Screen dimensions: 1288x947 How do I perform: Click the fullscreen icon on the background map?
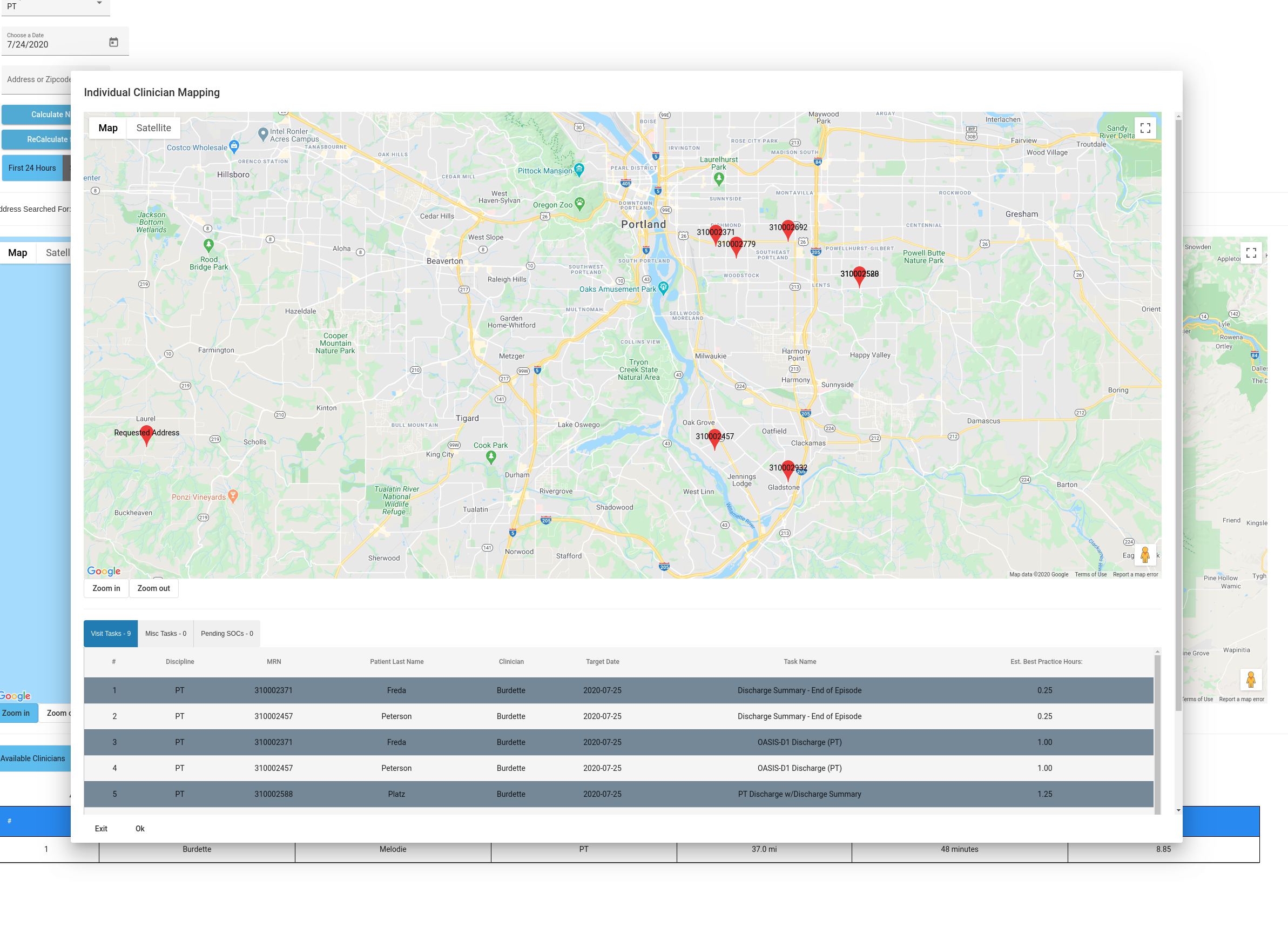[1252, 252]
